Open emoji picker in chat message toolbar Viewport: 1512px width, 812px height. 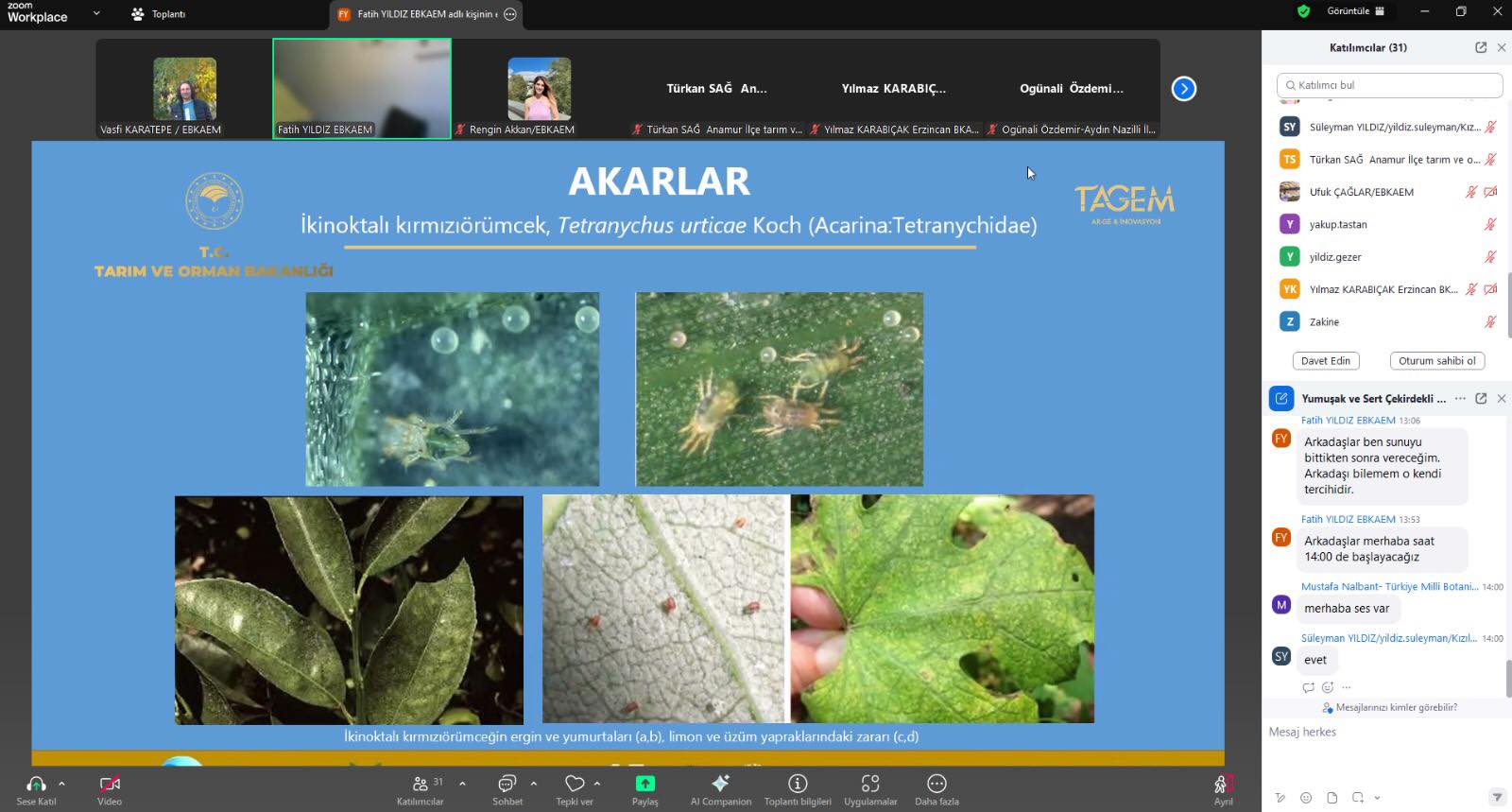click(x=1306, y=798)
